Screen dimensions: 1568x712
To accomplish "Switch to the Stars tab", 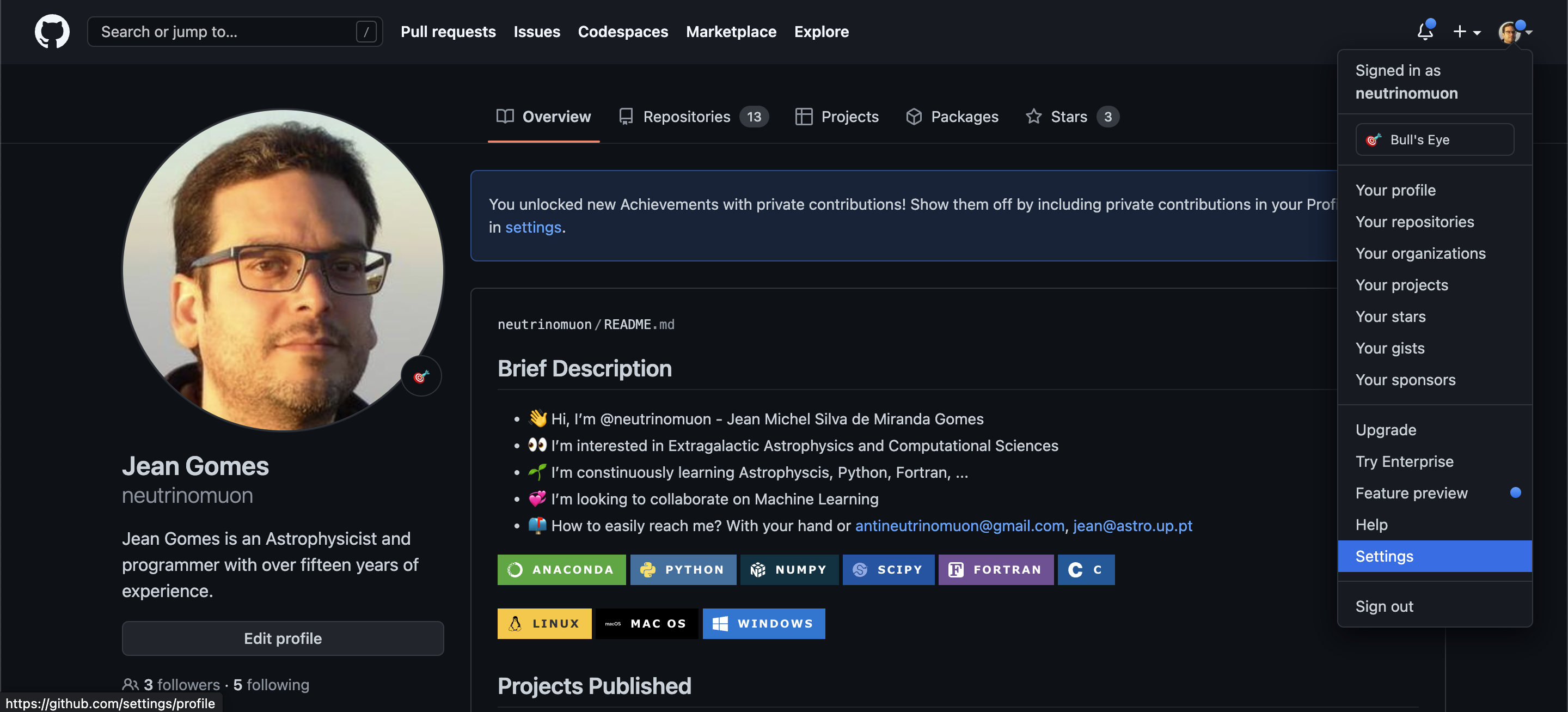I will 1069,117.
